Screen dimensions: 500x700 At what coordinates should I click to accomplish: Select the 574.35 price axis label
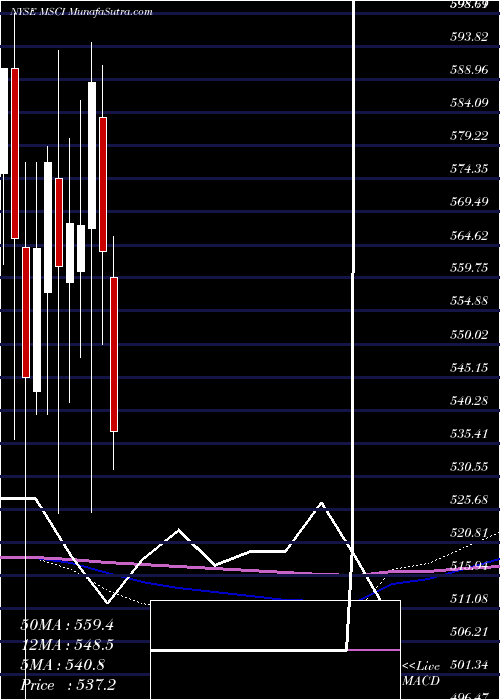(468, 169)
